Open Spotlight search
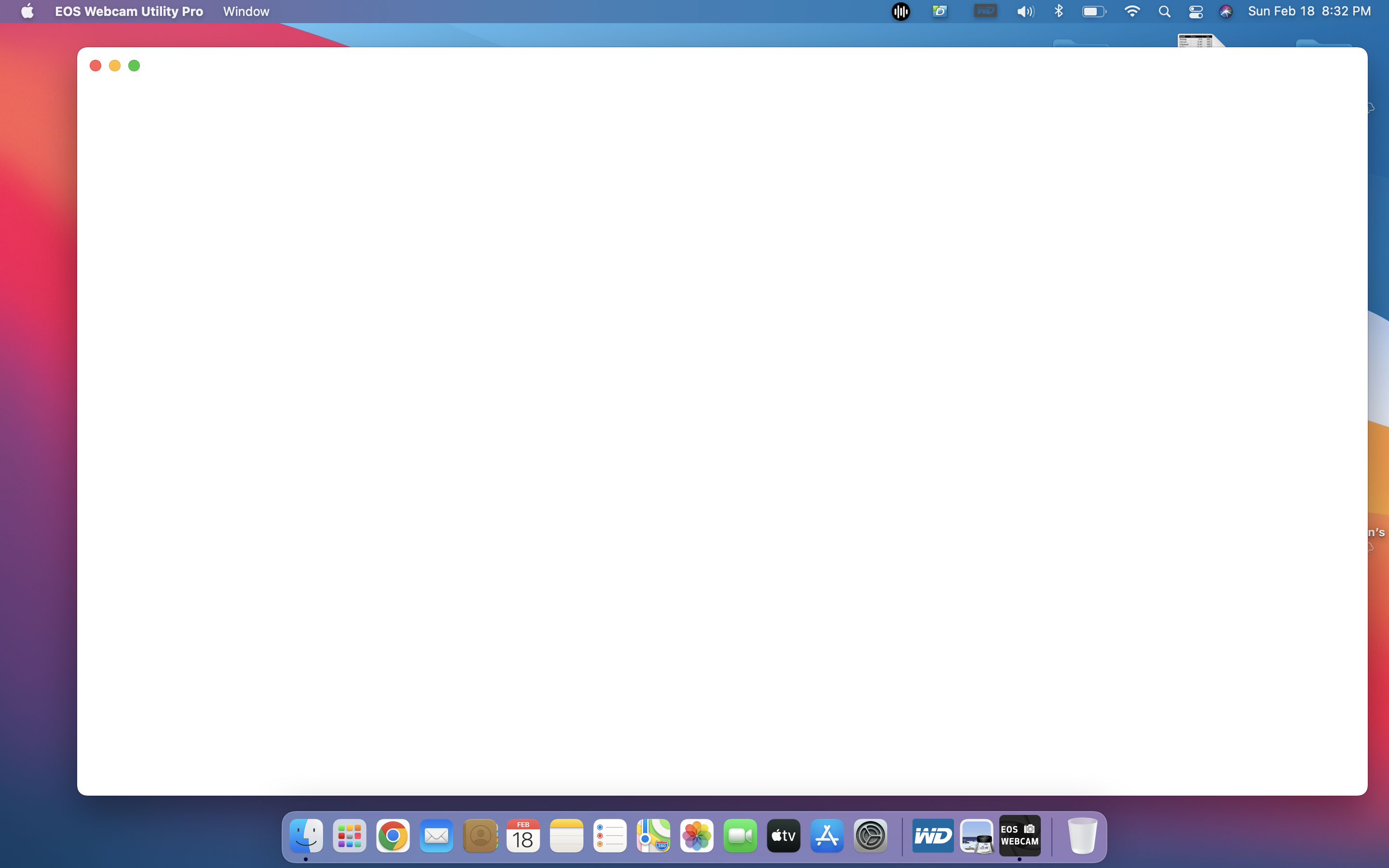 coord(1165,11)
